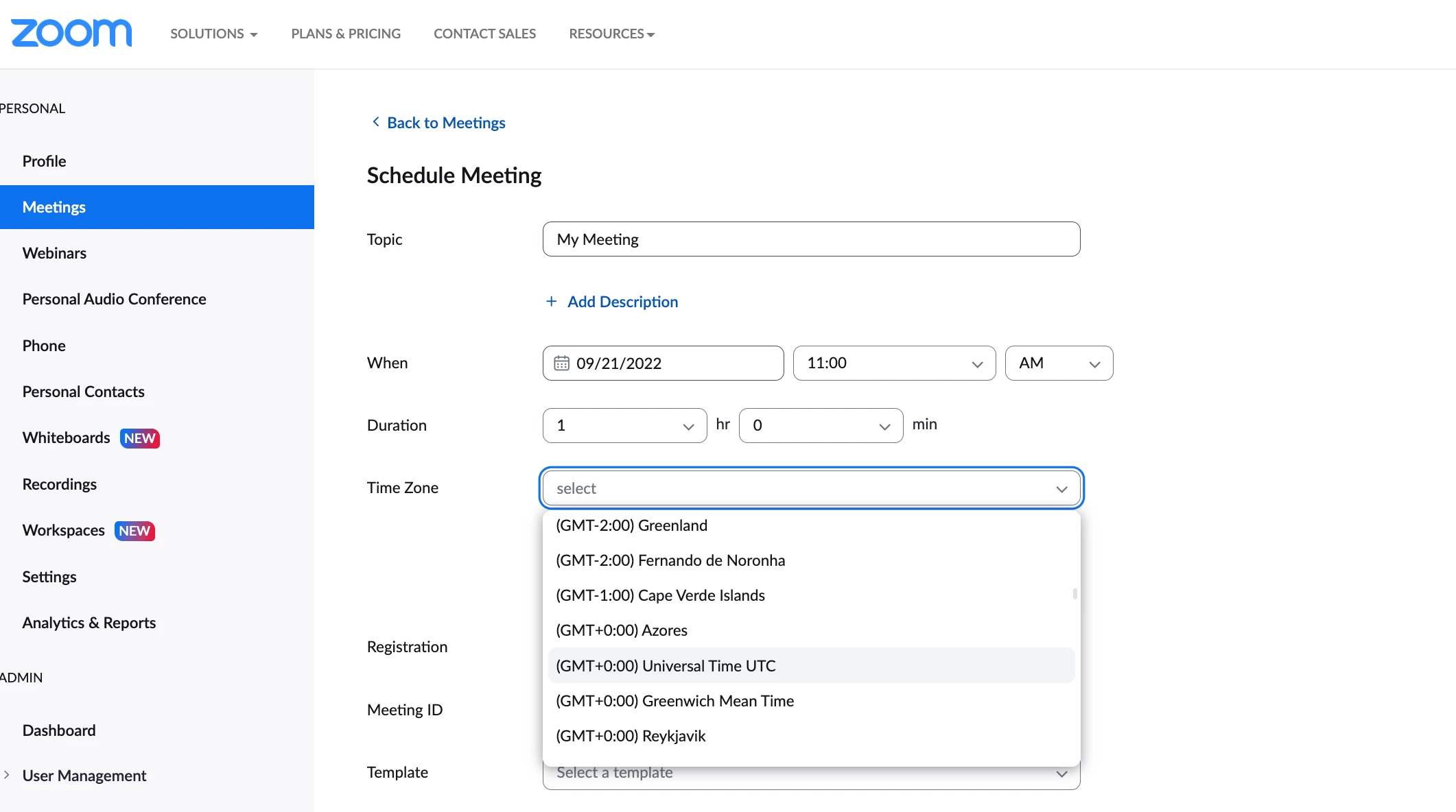Open Recordings in sidebar
Viewport: 1456px width, 812px height.
point(60,484)
